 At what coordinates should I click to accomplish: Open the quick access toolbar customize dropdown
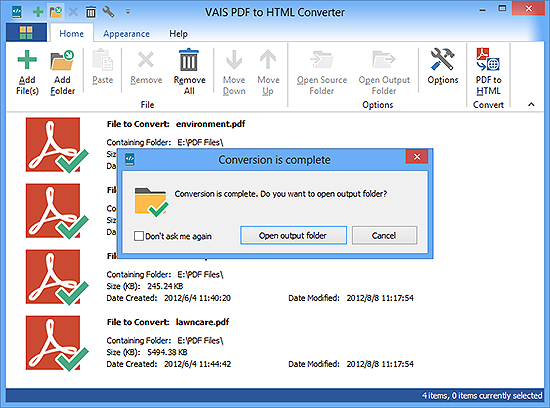(128, 12)
